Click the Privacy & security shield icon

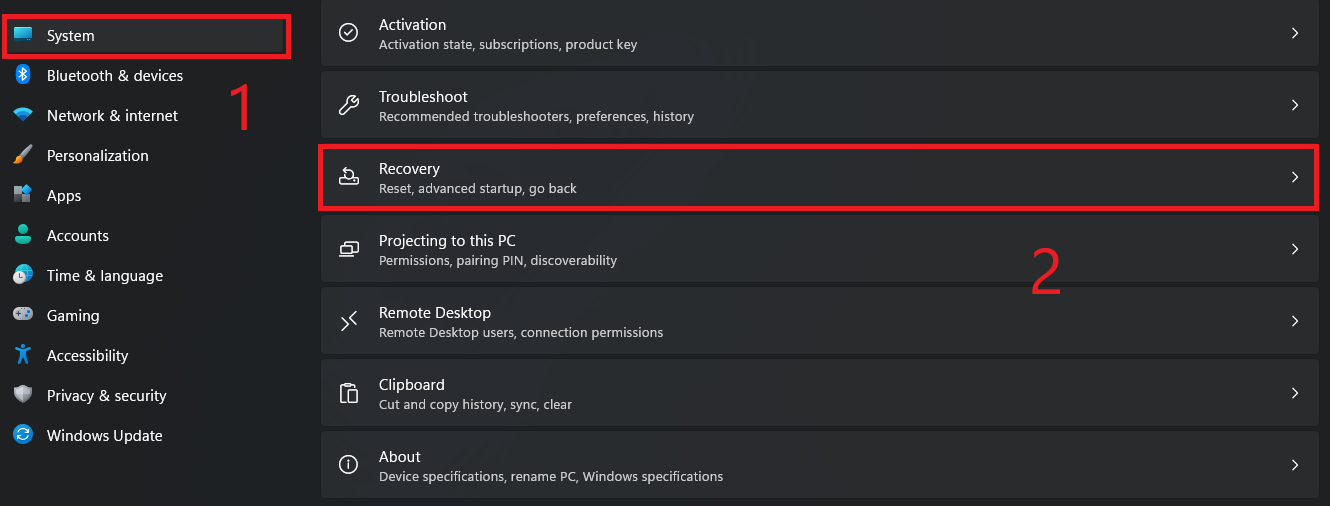pyautogui.click(x=23, y=395)
